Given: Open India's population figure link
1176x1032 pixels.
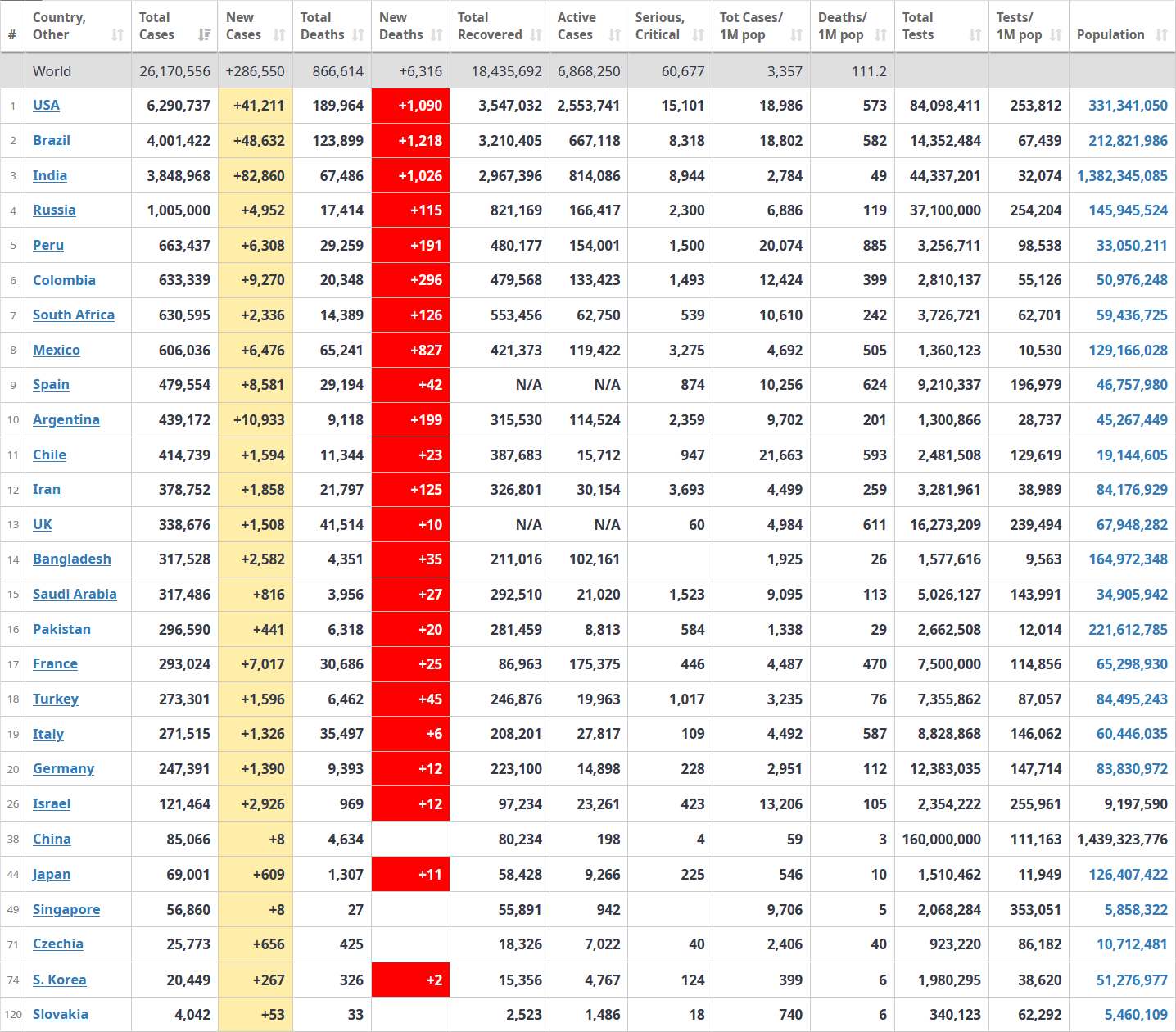Looking at the screenshot, I should 1122,176.
